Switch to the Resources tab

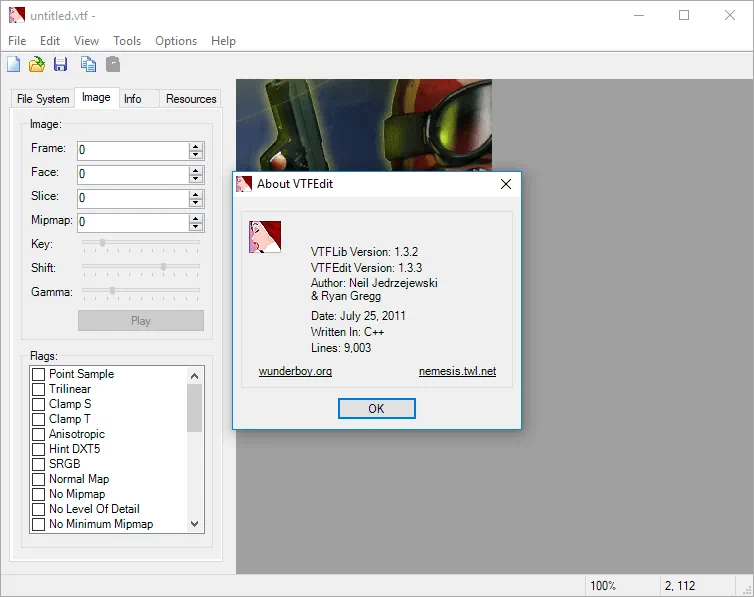click(191, 99)
